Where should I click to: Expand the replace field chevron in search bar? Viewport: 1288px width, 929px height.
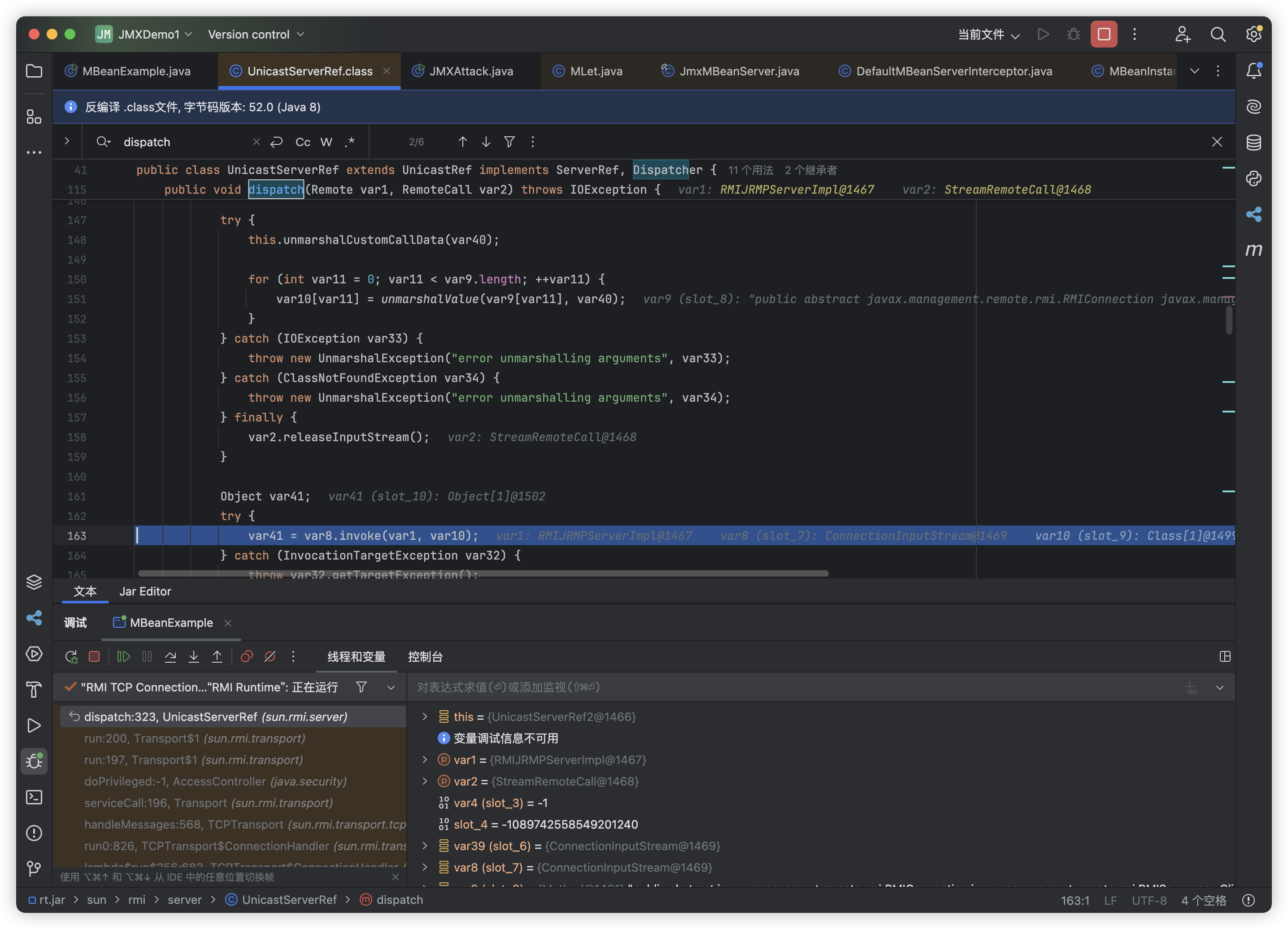pyautogui.click(x=67, y=141)
